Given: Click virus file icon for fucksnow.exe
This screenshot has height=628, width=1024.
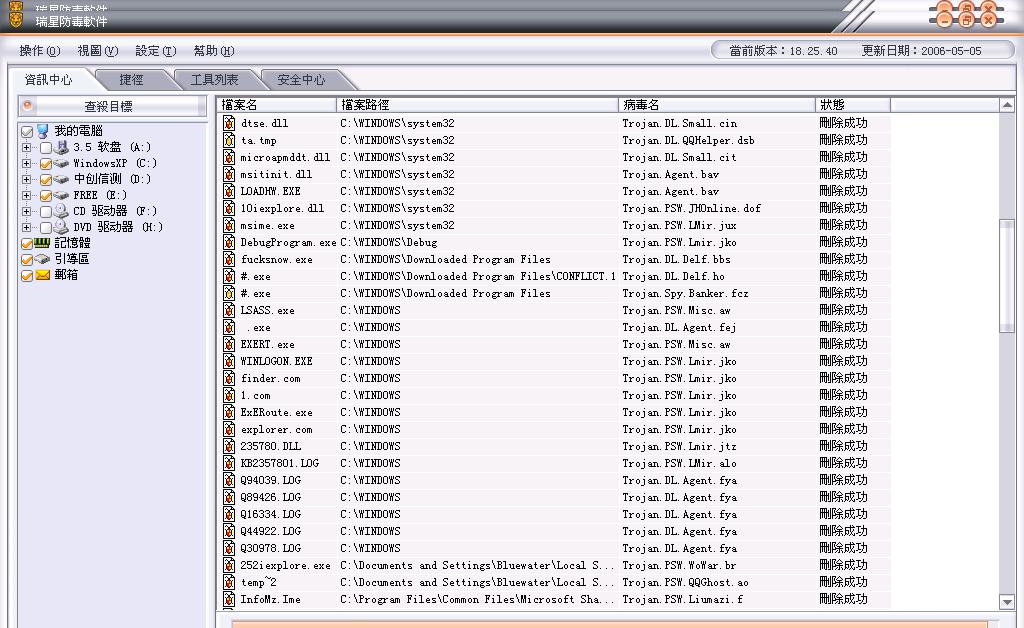Looking at the screenshot, I should [229, 259].
